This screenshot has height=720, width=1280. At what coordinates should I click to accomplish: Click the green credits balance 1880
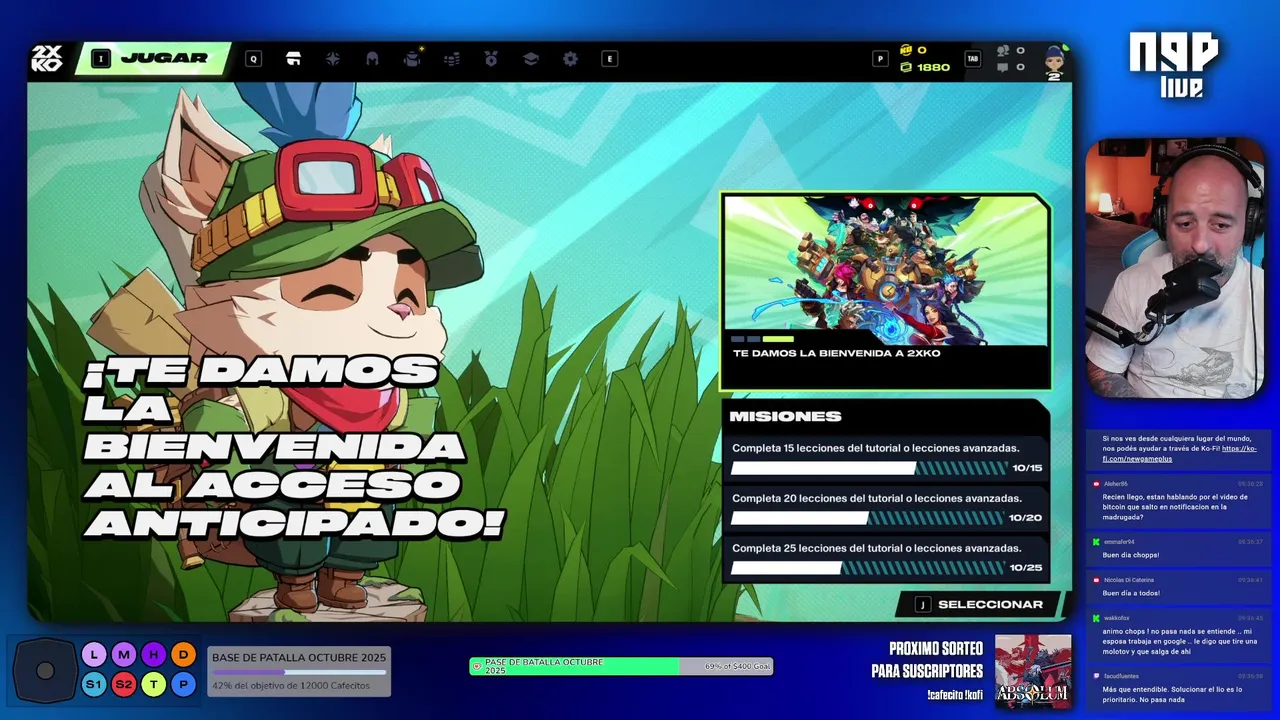(x=926, y=67)
